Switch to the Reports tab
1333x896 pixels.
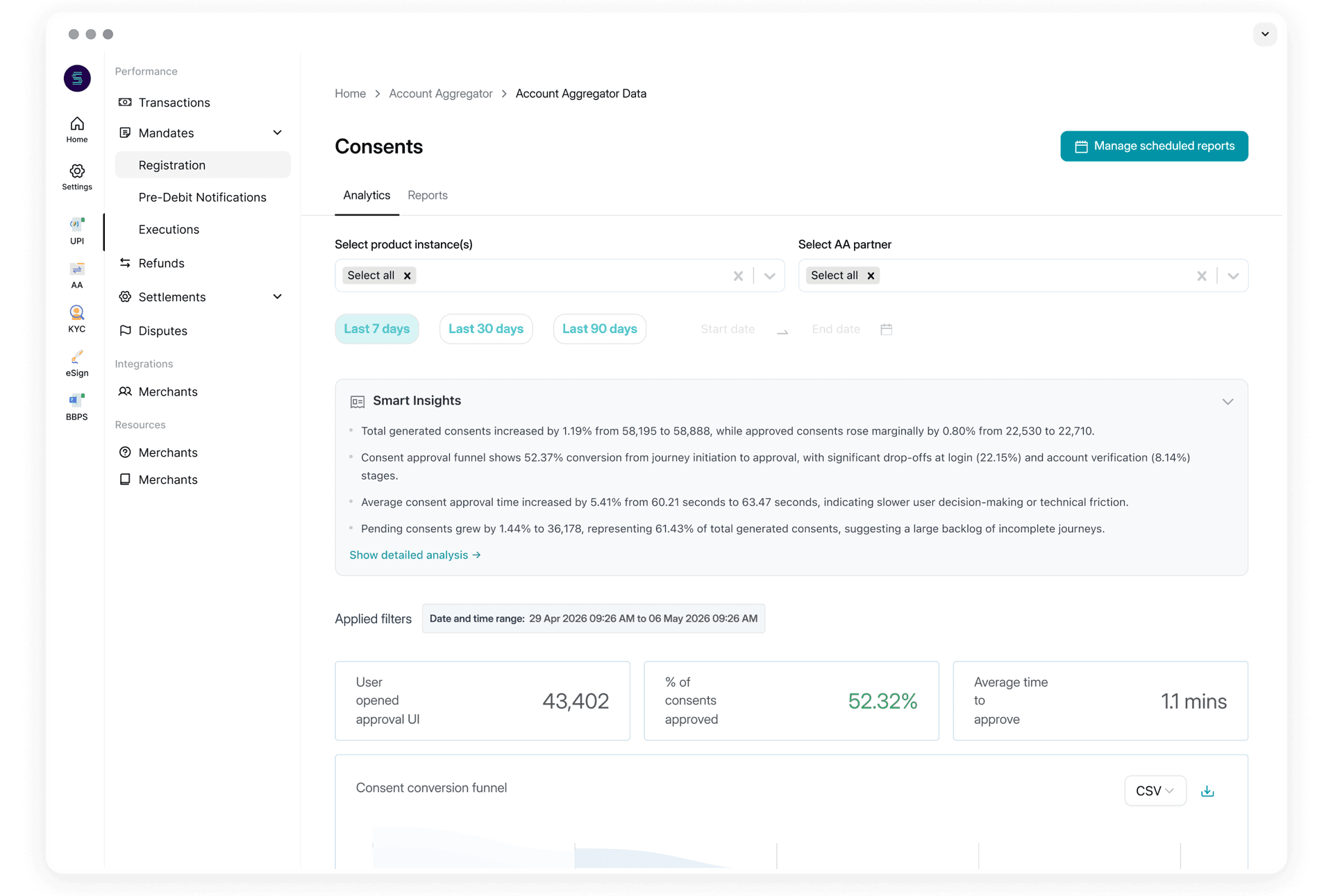point(428,196)
